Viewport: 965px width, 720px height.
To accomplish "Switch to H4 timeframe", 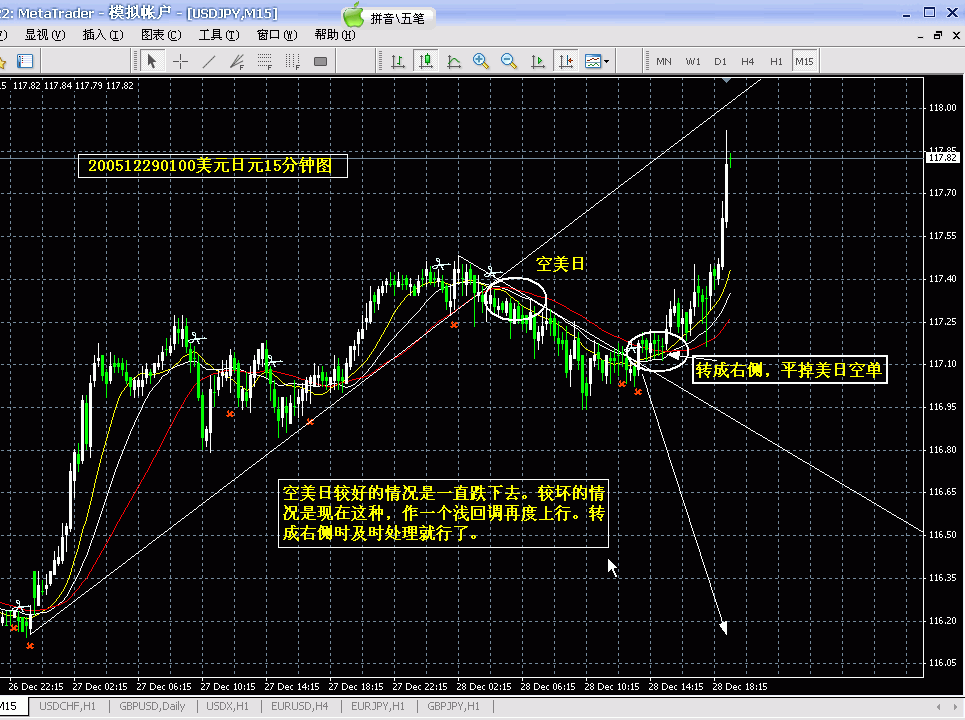I will click(x=748, y=61).
